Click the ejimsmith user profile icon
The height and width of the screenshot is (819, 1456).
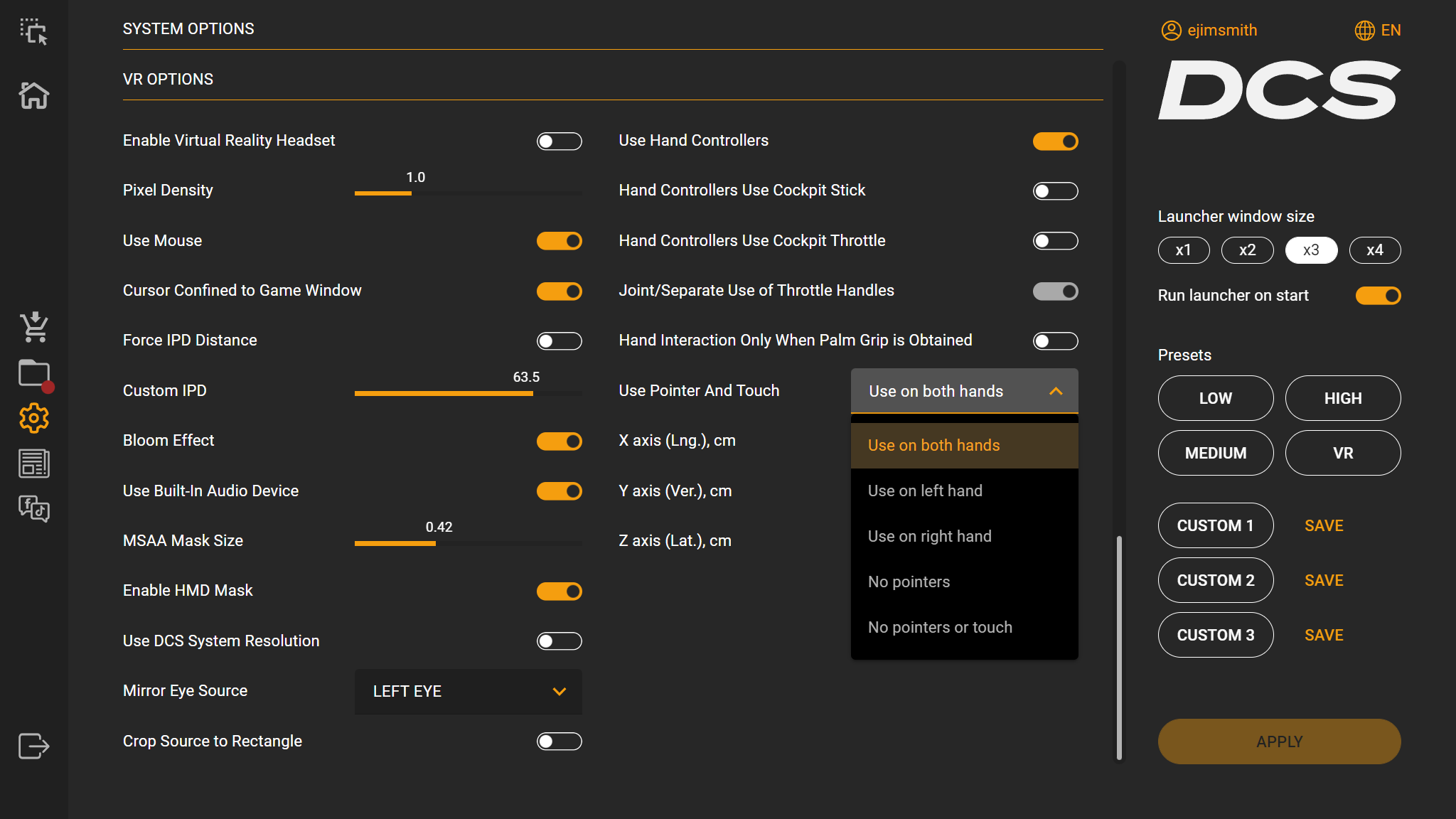[1171, 31]
